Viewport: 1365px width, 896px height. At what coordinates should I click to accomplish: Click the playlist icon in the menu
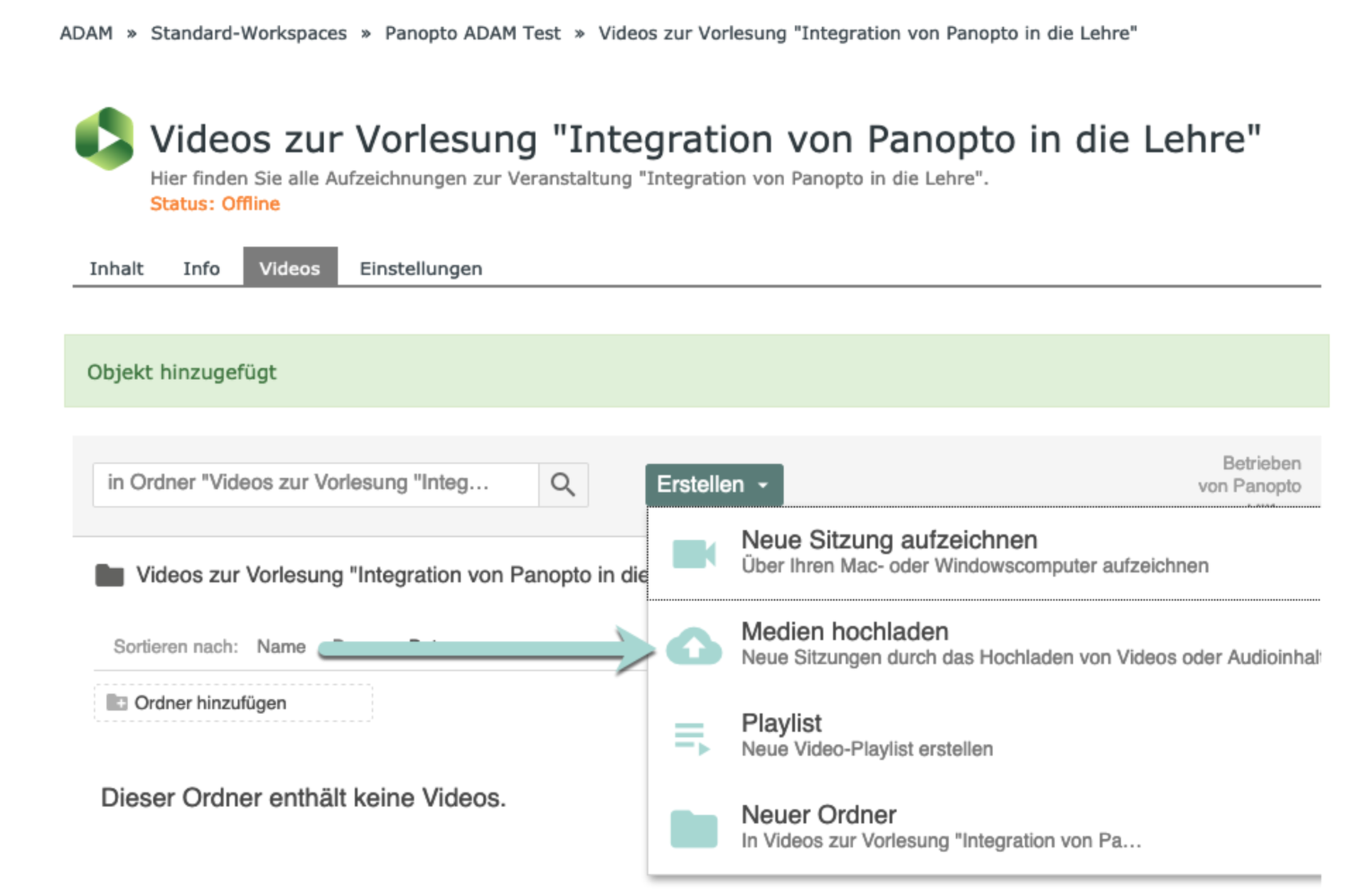[x=692, y=738]
